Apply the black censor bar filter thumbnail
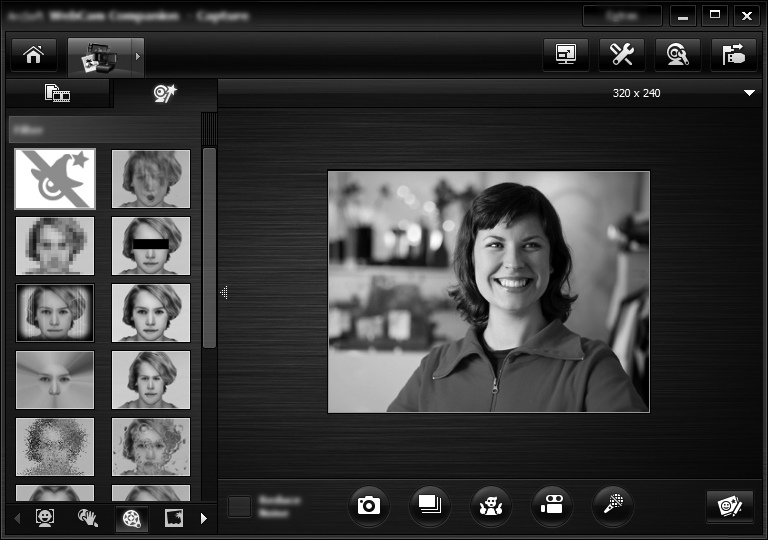Viewport: 768px width, 540px height. 151,246
